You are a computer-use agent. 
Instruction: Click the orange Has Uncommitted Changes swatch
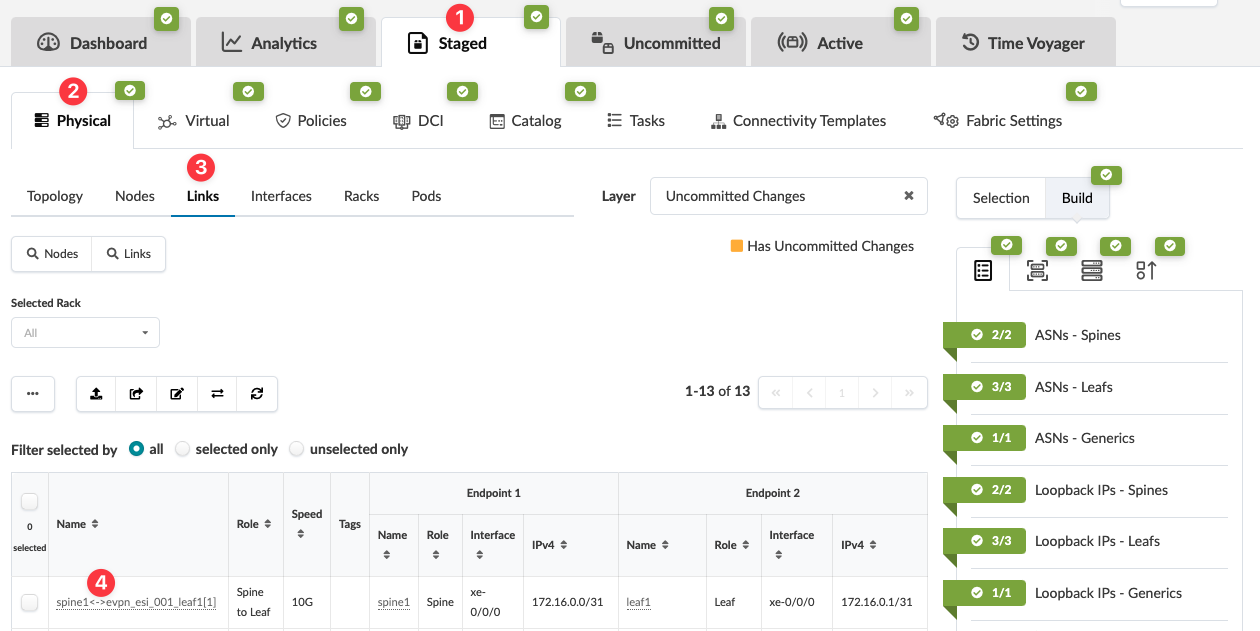[737, 246]
